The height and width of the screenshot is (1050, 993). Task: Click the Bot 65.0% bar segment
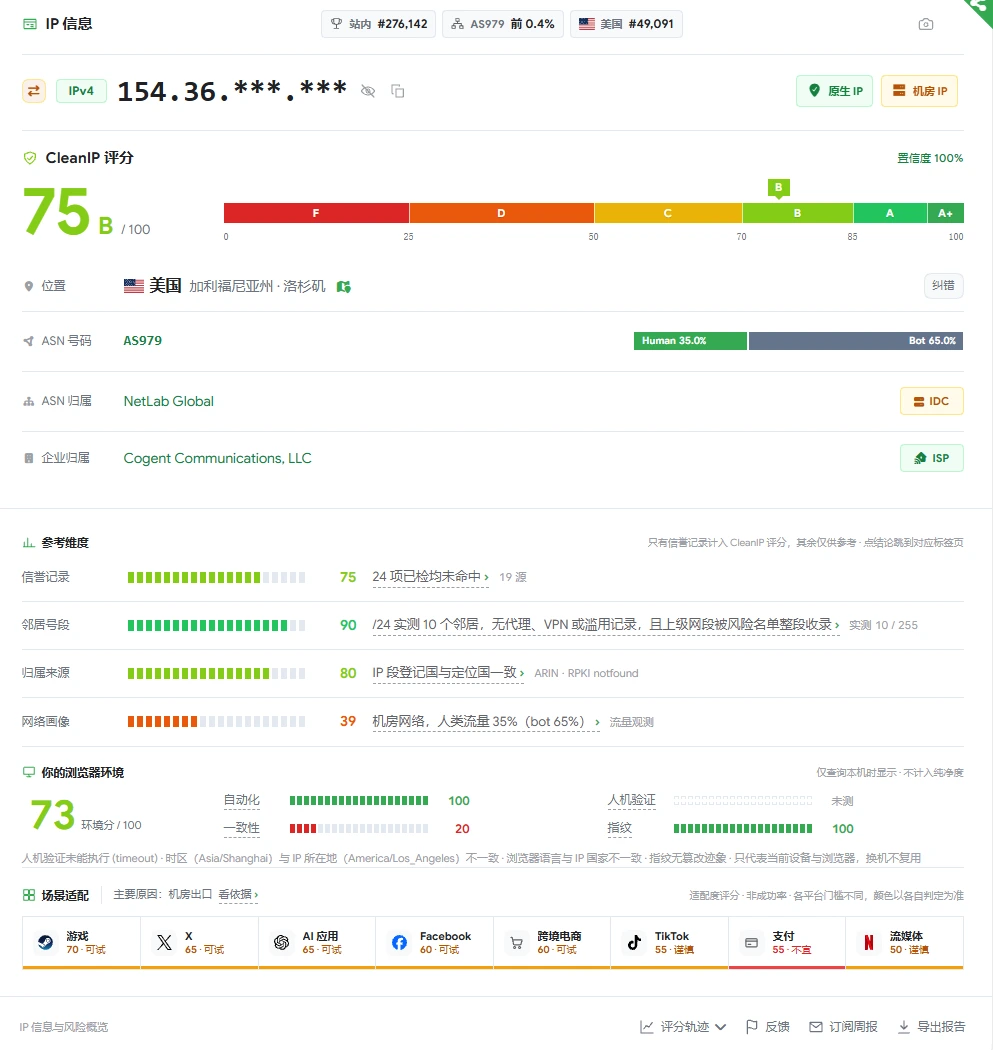[856, 340]
